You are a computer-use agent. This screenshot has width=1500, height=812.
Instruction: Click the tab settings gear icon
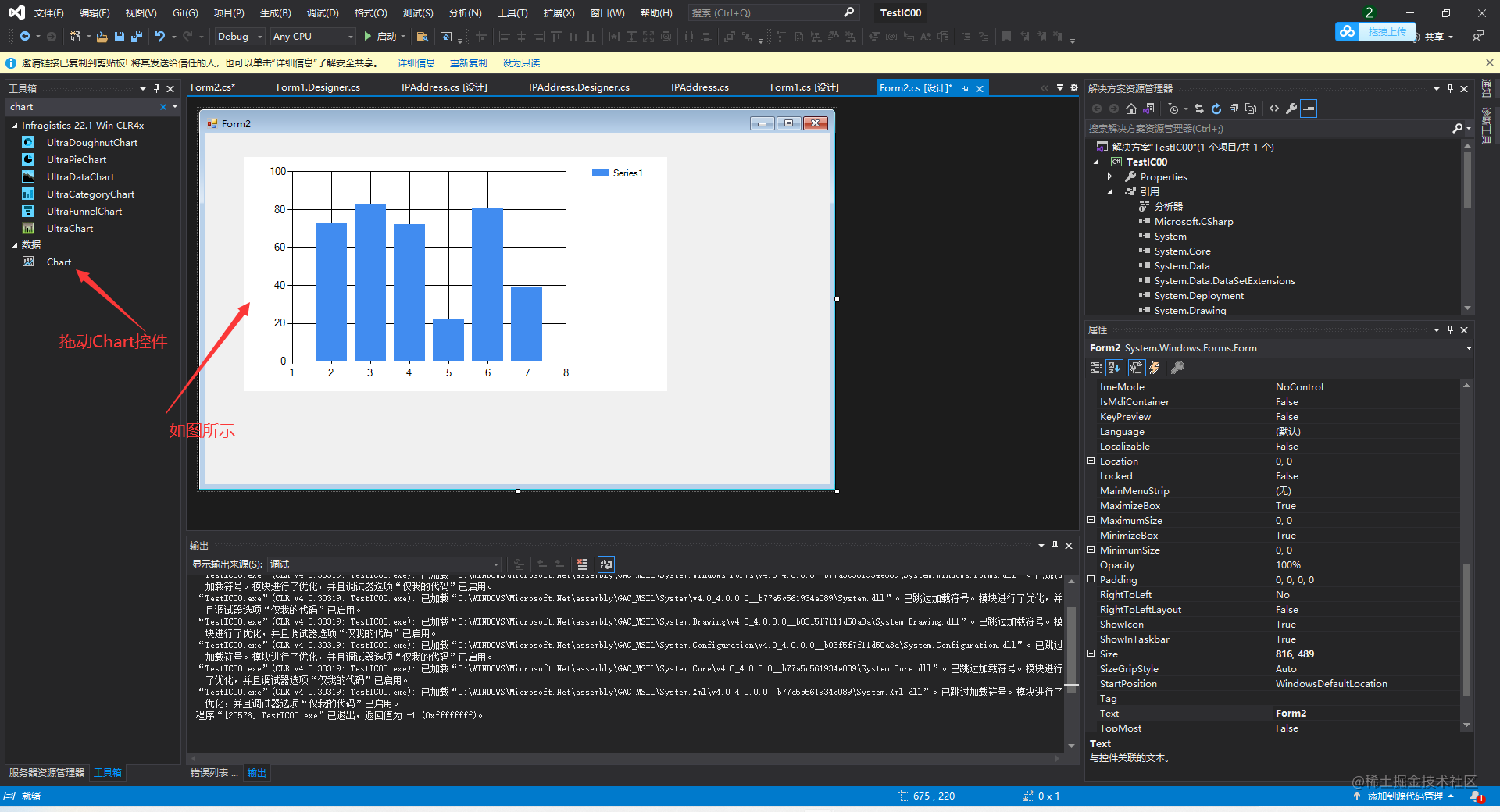[x=1073, y=87]
